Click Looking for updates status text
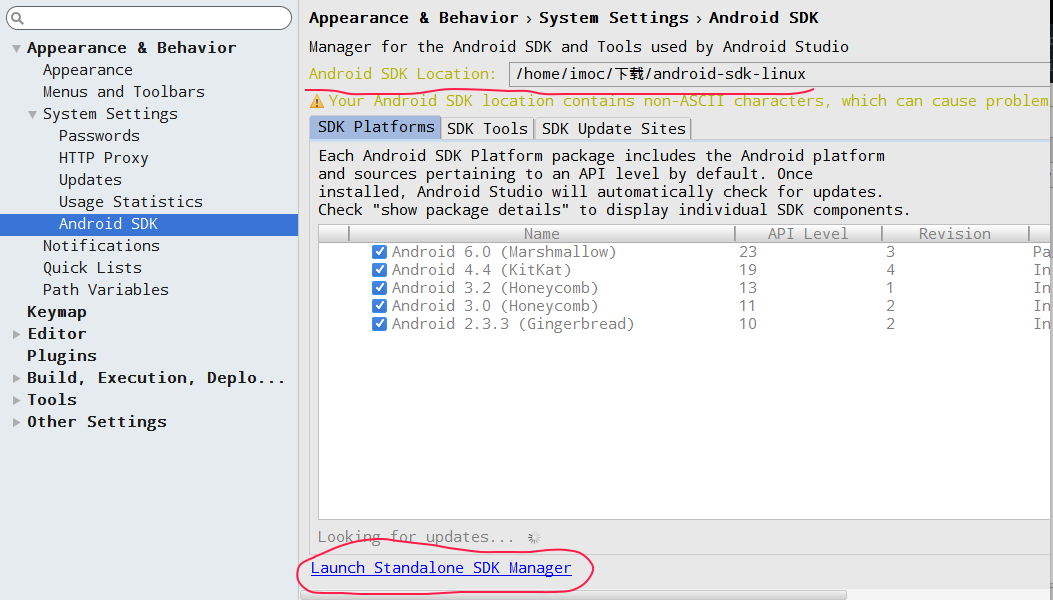Viewport: 1053px width, 600px height. (x=416, y=538)
